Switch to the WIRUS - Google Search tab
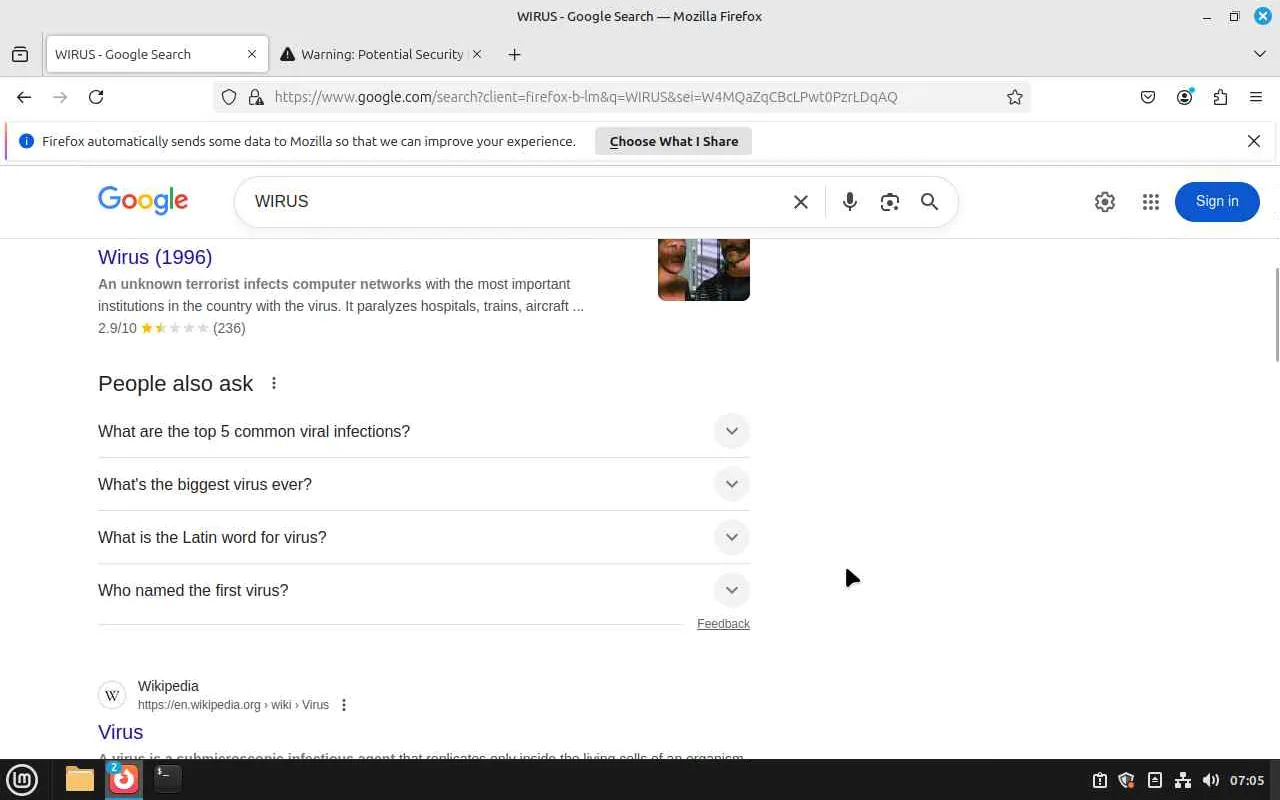 tap(157, 54)
